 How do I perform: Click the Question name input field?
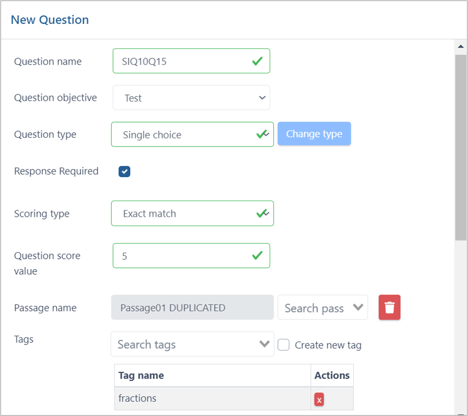click(x=191, y=61)
